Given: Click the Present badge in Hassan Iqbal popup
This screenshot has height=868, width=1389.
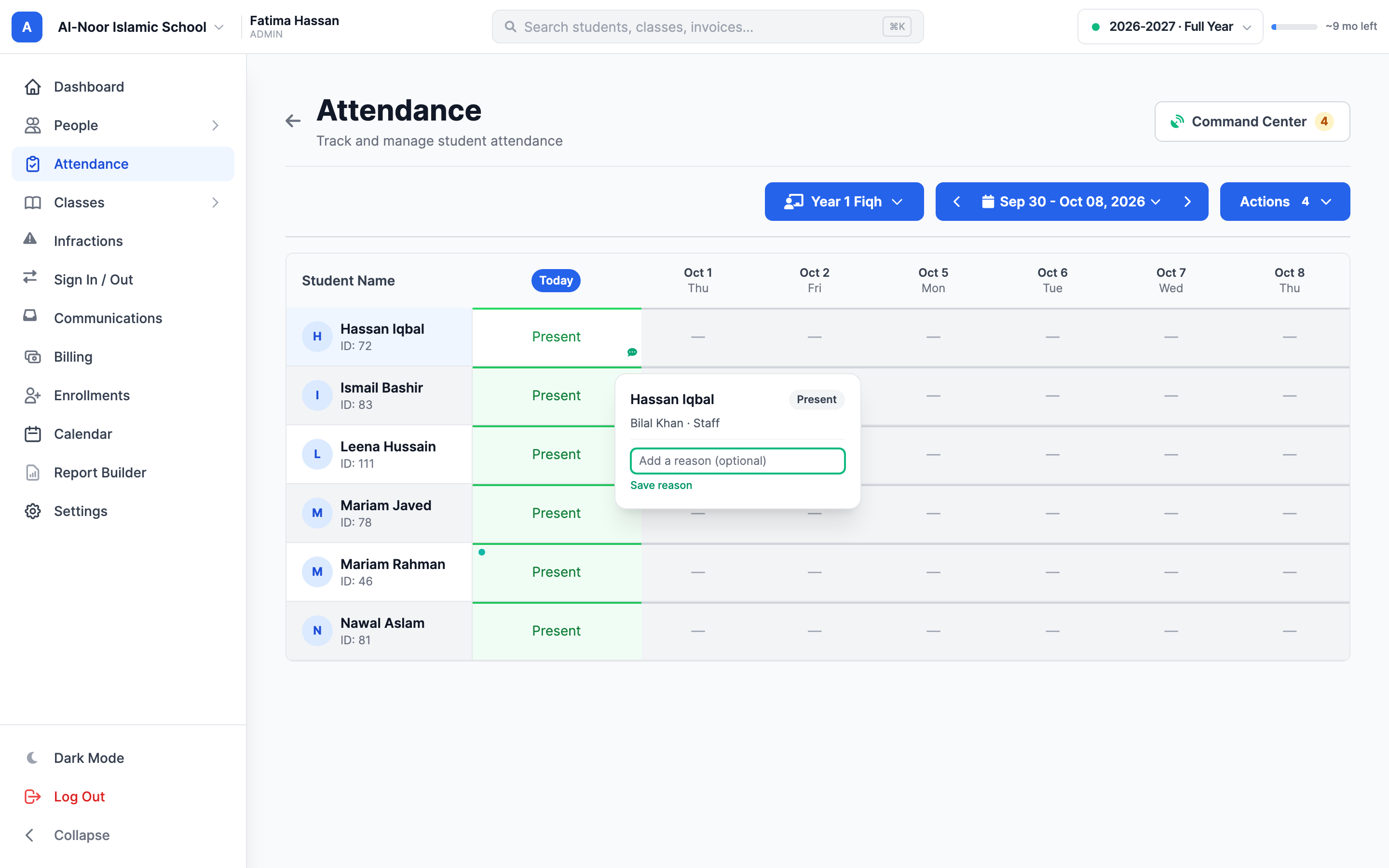Looking at the screenshot, I should pyautogui.click(x=816, y=400).
